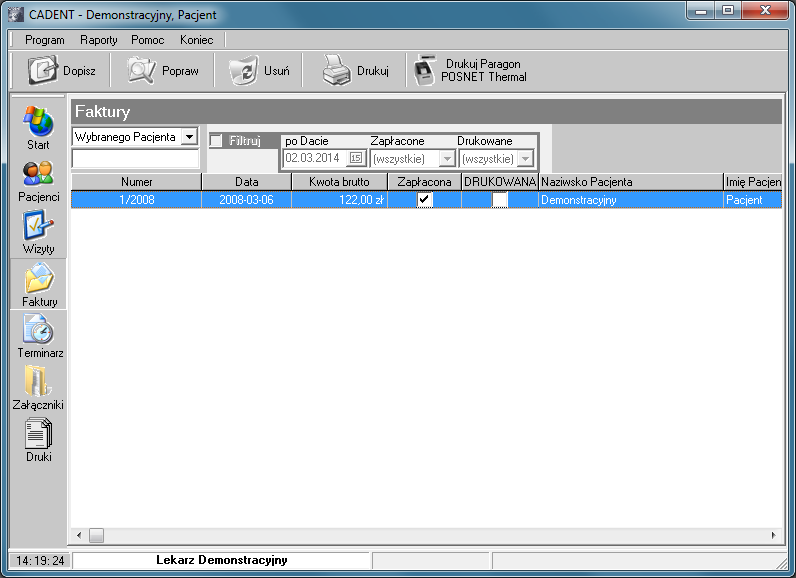This screenshot has height=578, width=796.
Task: Click the Dopisz add-invoice toolbar icon
Action: click(x=43, y=70)
